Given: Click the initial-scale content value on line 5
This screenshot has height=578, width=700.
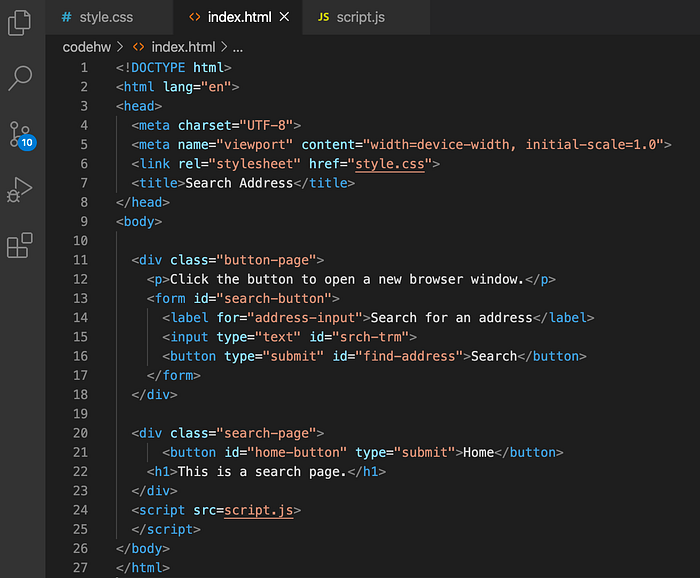Looking at the screenshot, I should (x=590, y=145).
